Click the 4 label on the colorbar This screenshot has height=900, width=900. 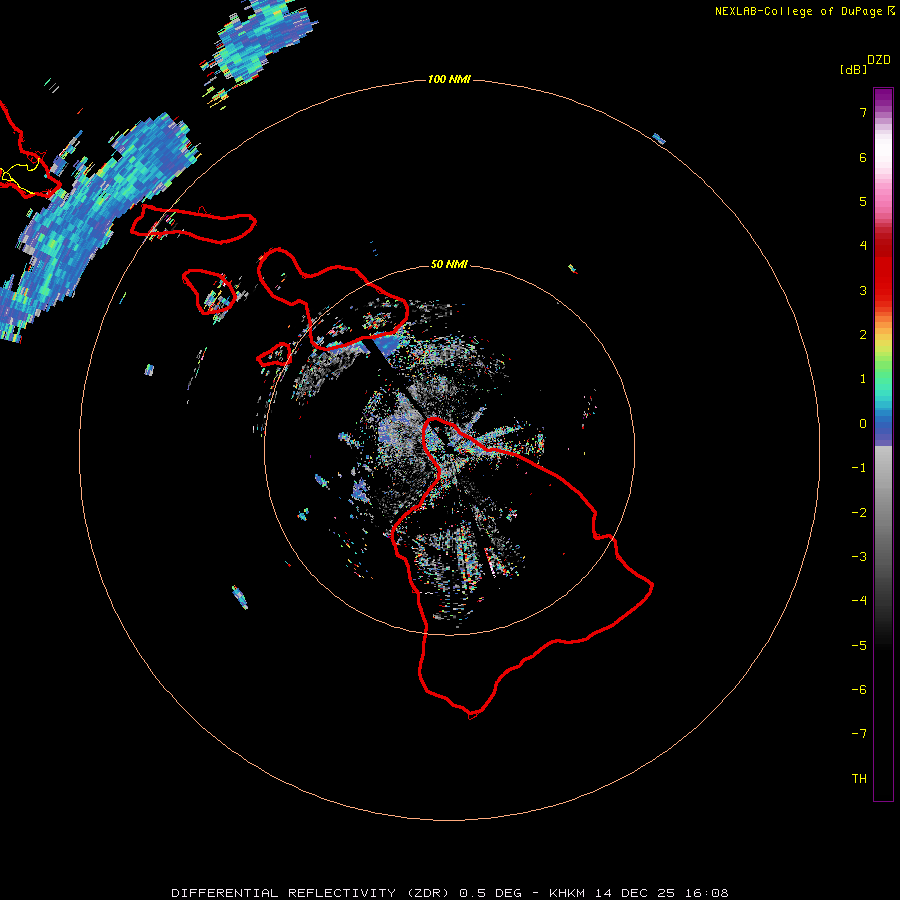click(x=863, y=246)
